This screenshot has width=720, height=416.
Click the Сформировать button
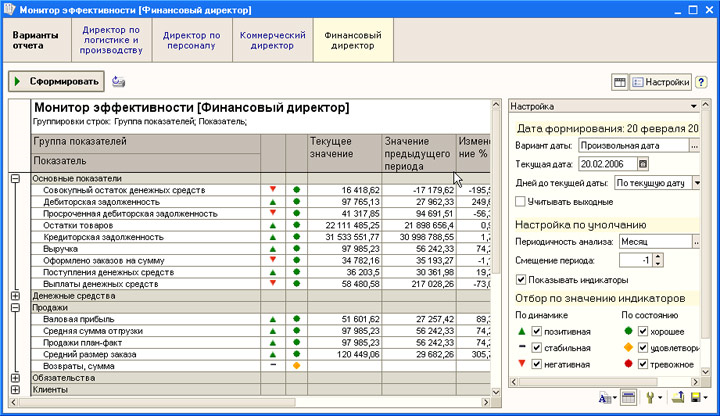pos(56,81)
